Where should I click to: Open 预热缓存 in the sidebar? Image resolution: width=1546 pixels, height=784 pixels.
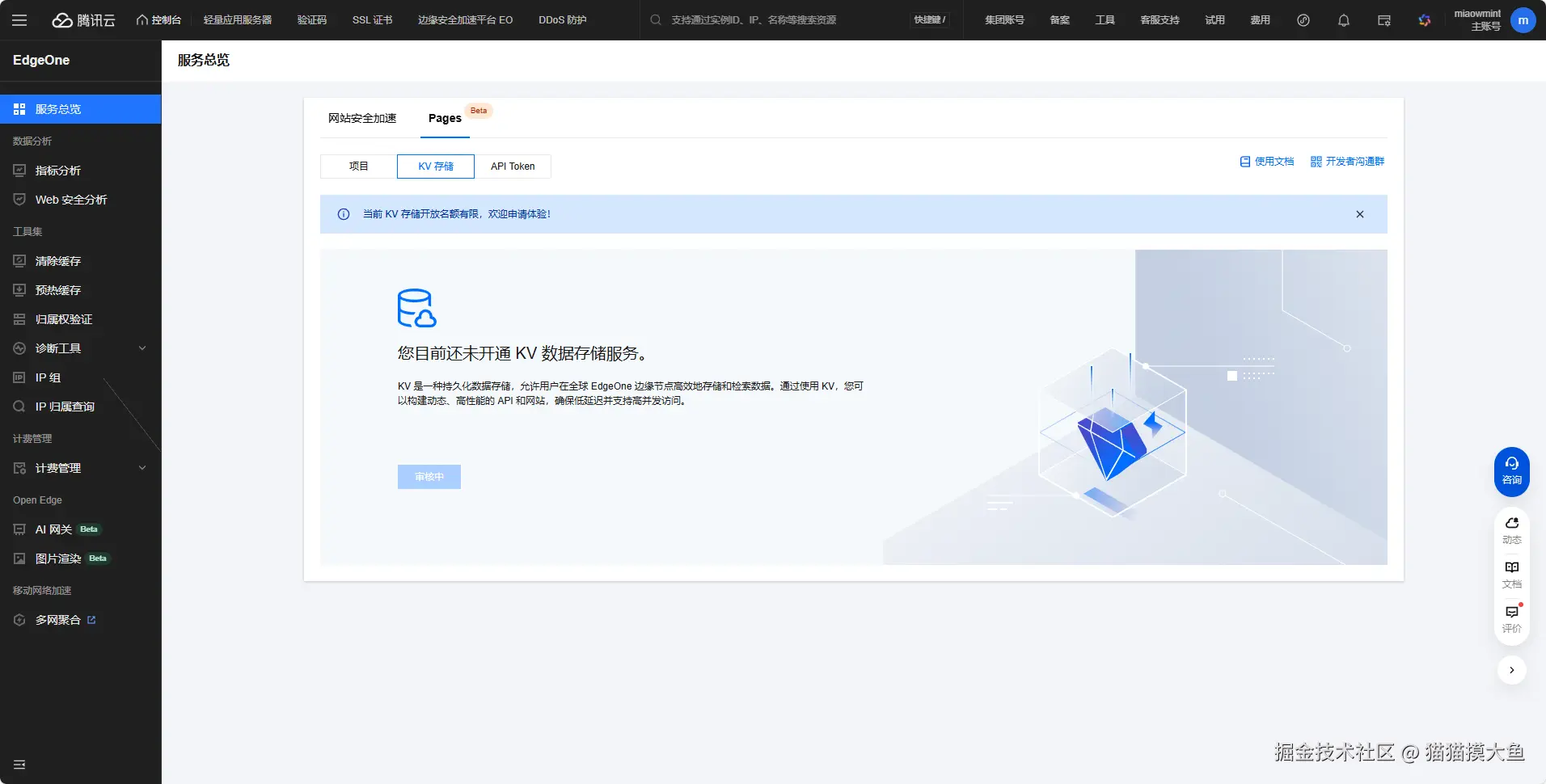(81, 290)
